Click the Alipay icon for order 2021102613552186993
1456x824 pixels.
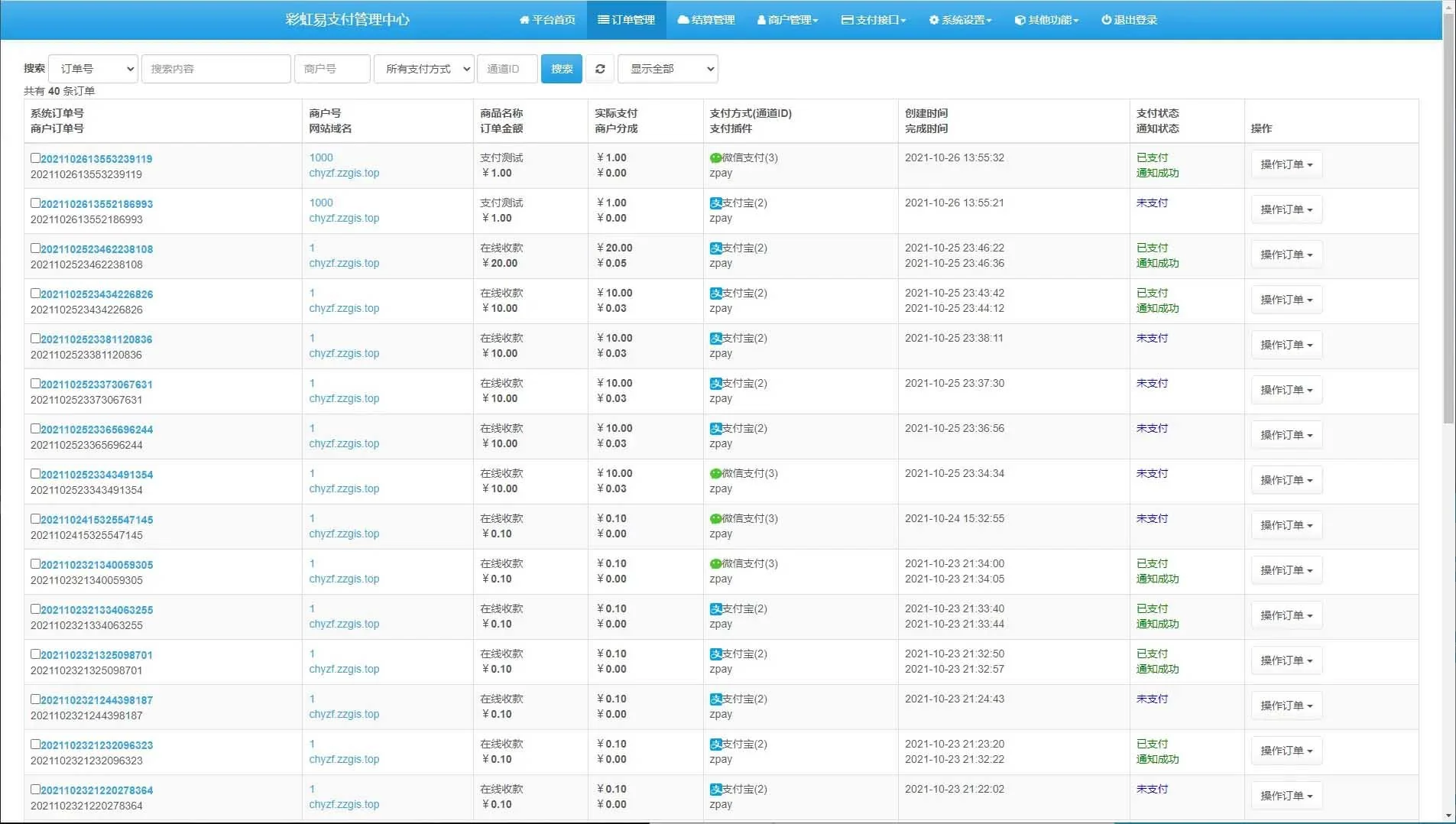(715, 203)
